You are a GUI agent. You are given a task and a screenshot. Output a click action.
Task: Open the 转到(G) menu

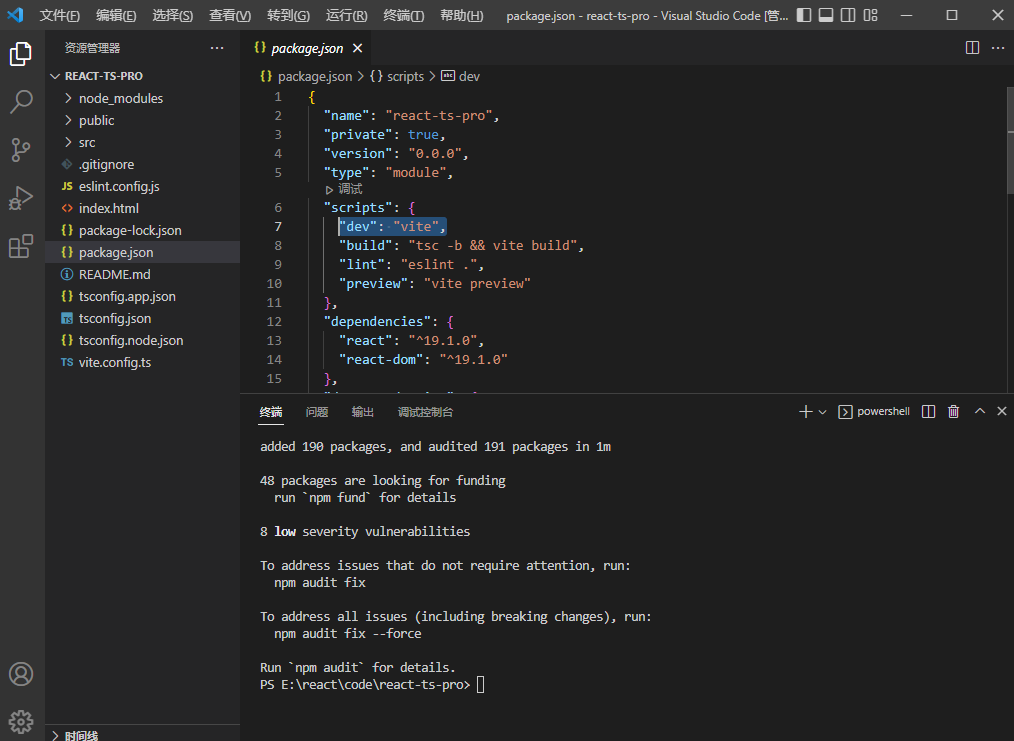coord(288,16)
